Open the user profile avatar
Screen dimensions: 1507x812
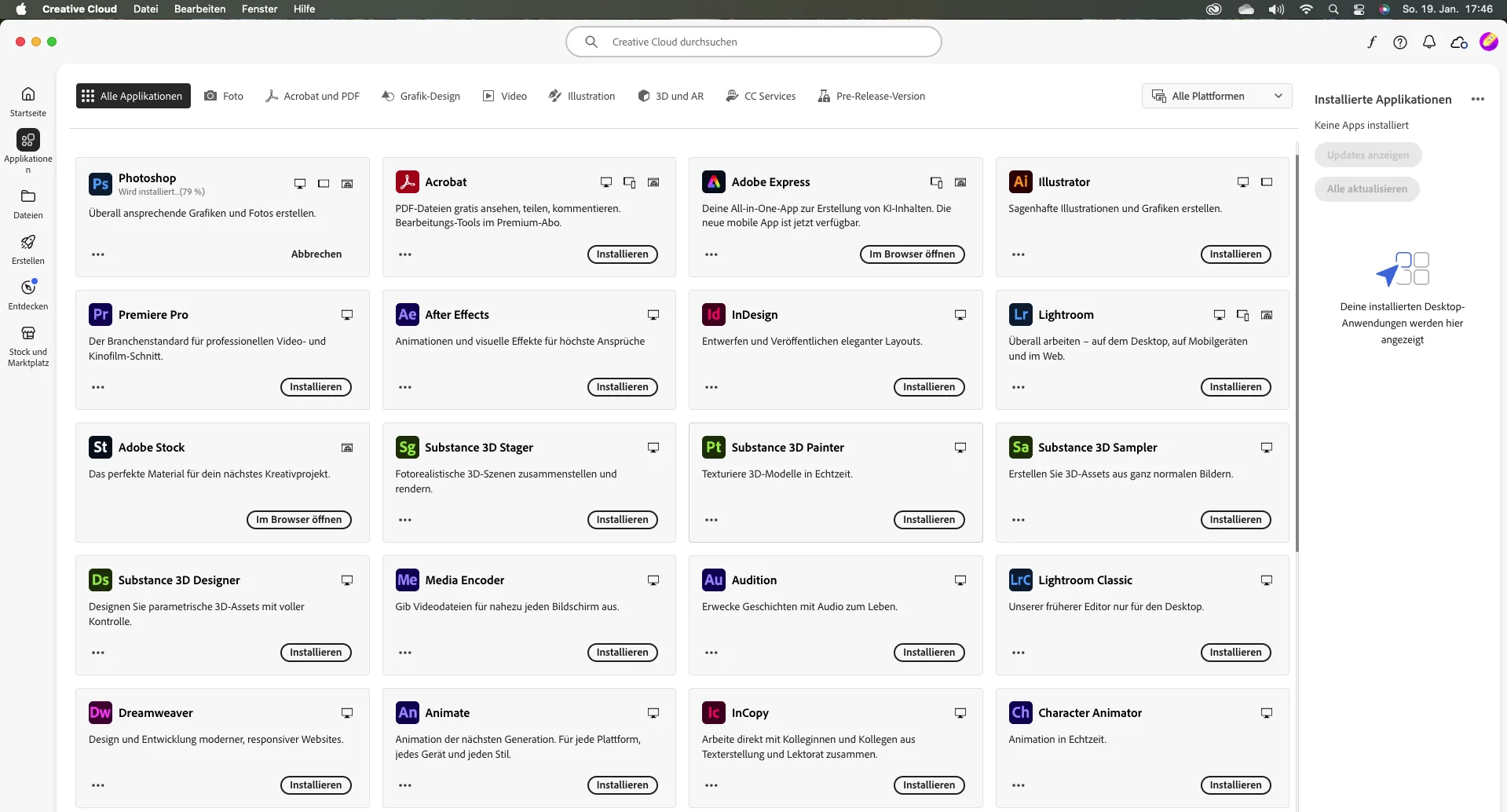(1488, 42)
